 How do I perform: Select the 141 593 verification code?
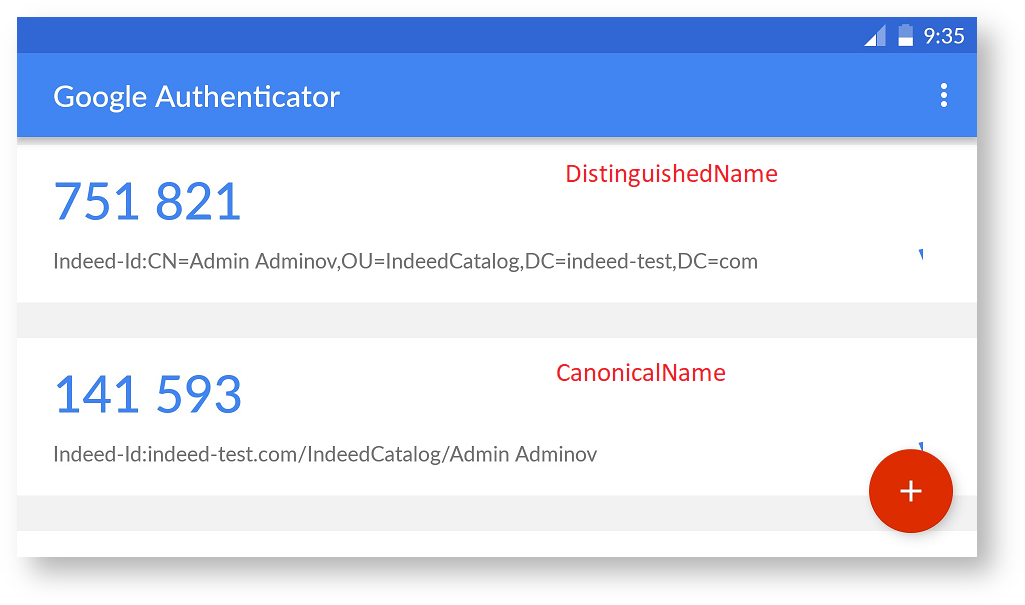tap(147, 394)
